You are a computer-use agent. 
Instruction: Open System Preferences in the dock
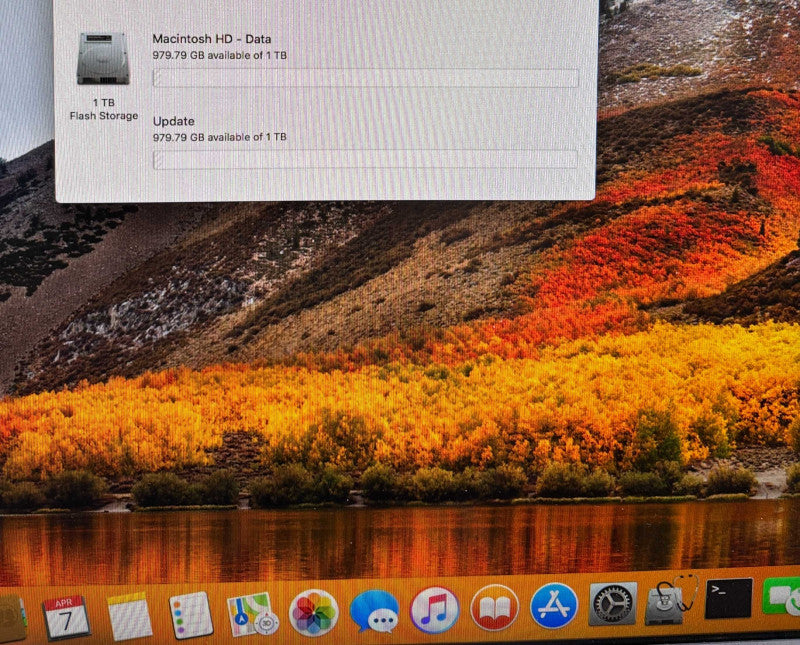pos(613,604)
